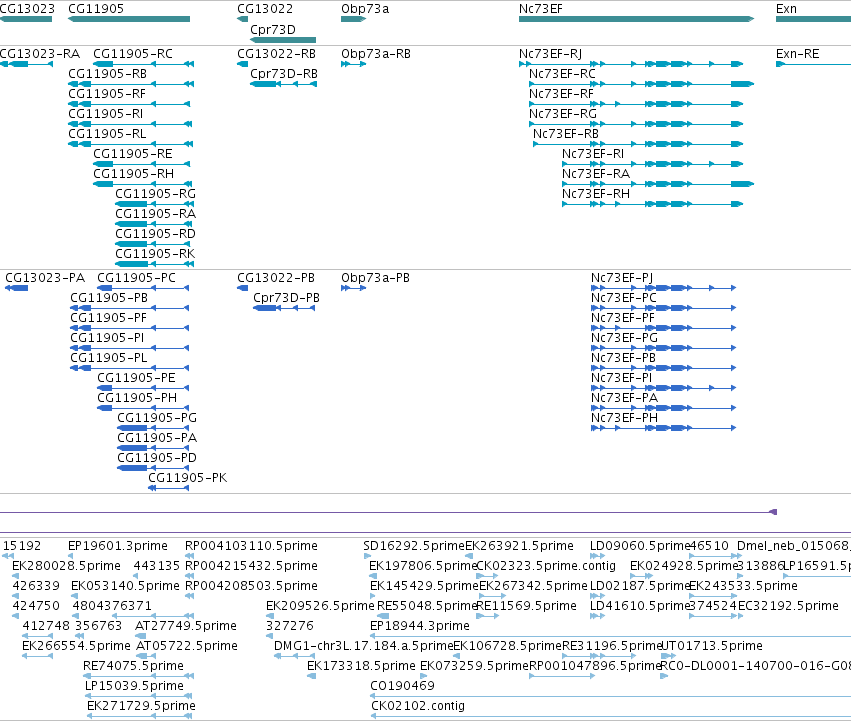Select the CG11905 gene bar in top track
The image size is (851, 721).
point(129,19)
